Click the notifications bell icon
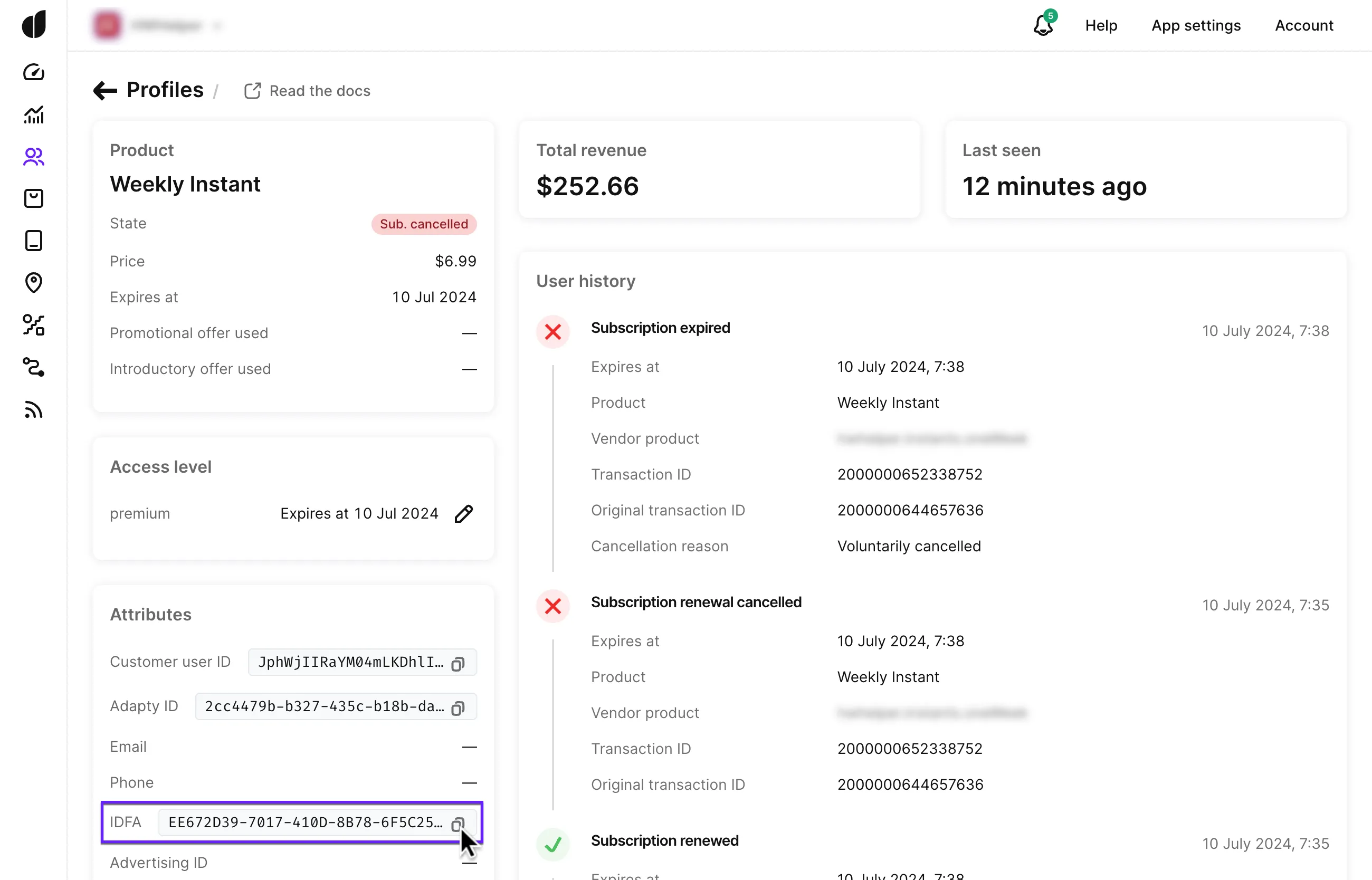This screenshot has width=1372, height=880. pos(1043,25)
